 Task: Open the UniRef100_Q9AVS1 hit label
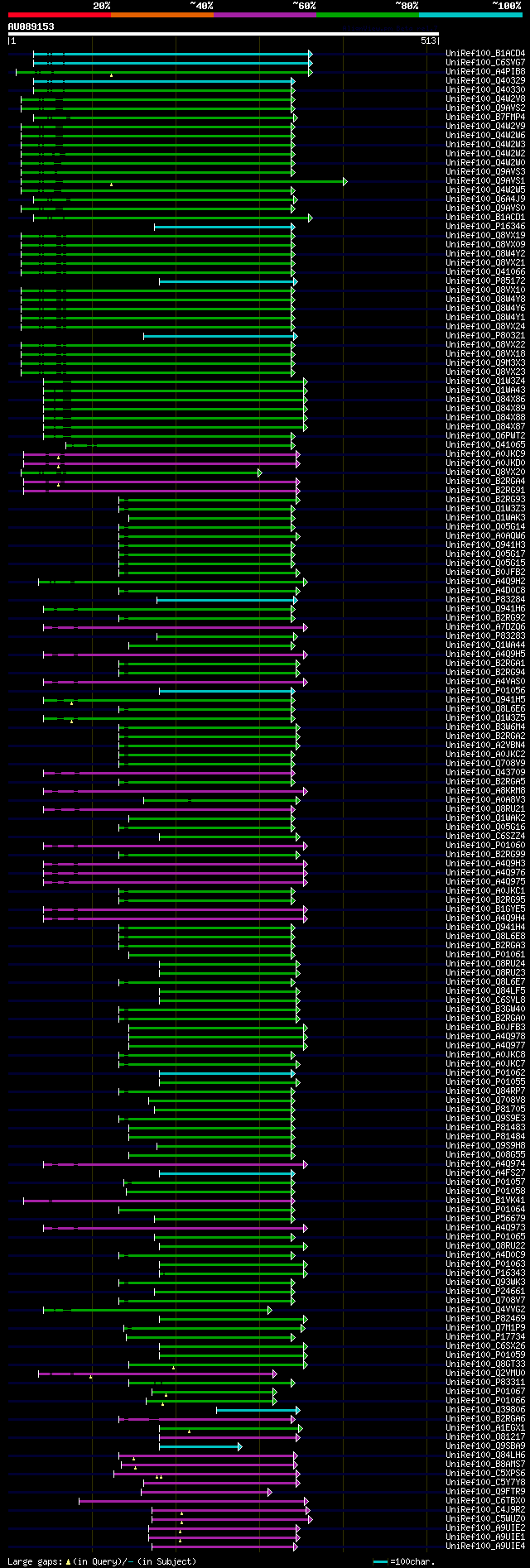pos(485,181)
